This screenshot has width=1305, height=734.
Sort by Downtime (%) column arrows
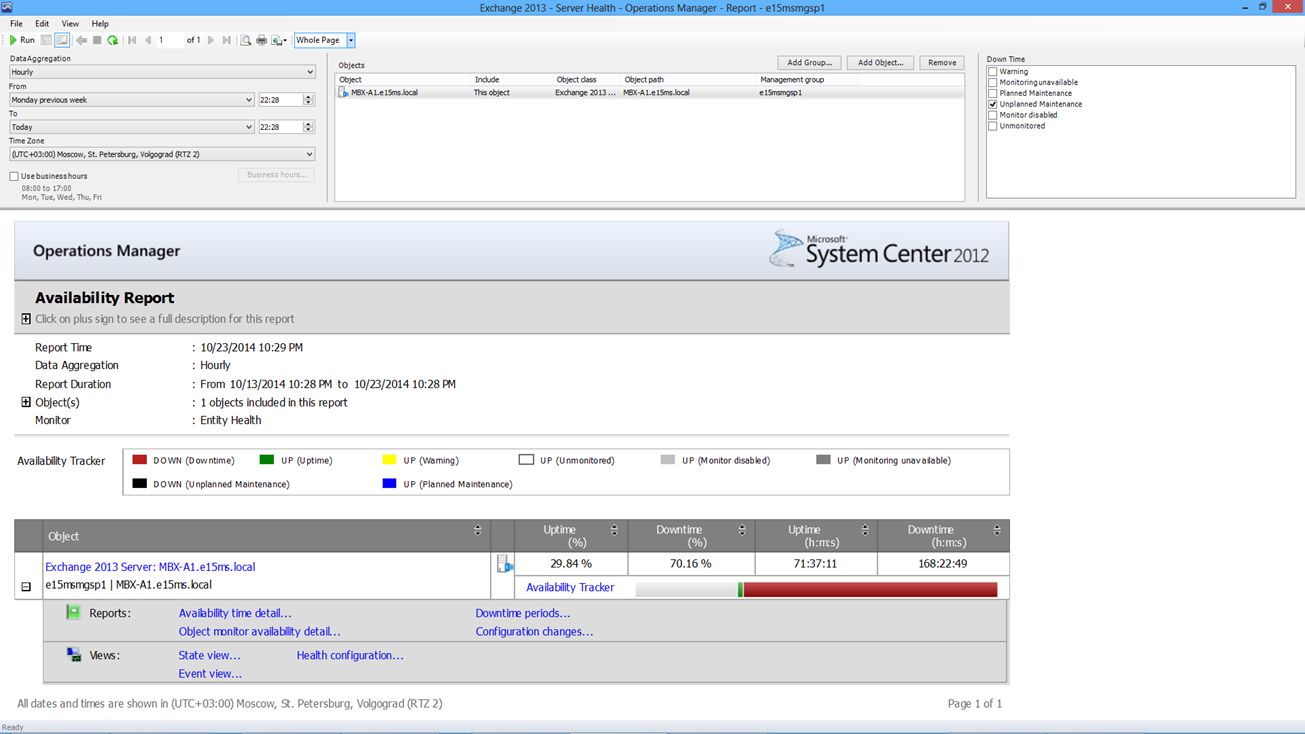[x=742, y=531]
